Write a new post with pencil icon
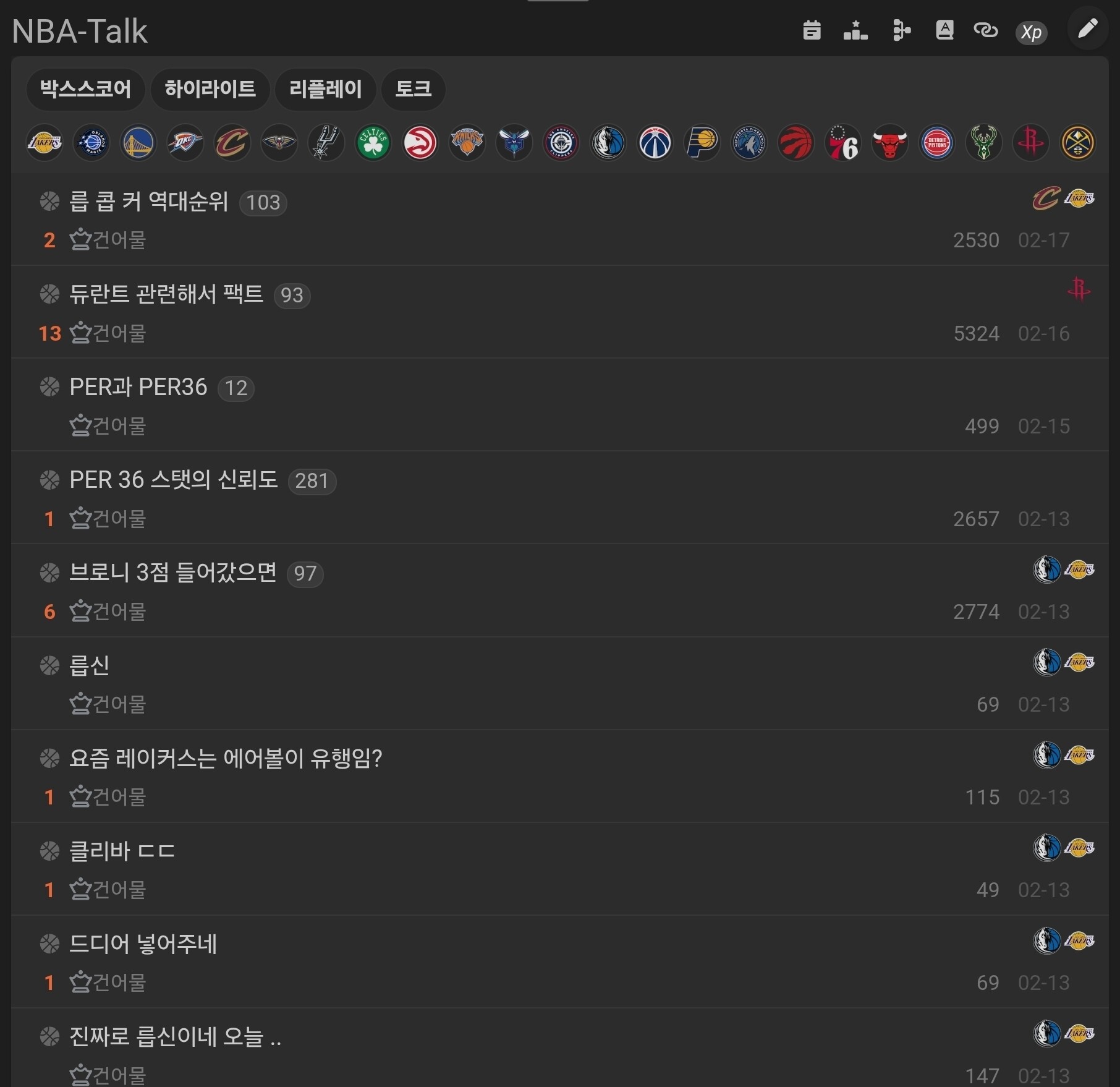The height and width of the screenshot is (1087, 1120). pyautogui.click(x=1088, y=28)
